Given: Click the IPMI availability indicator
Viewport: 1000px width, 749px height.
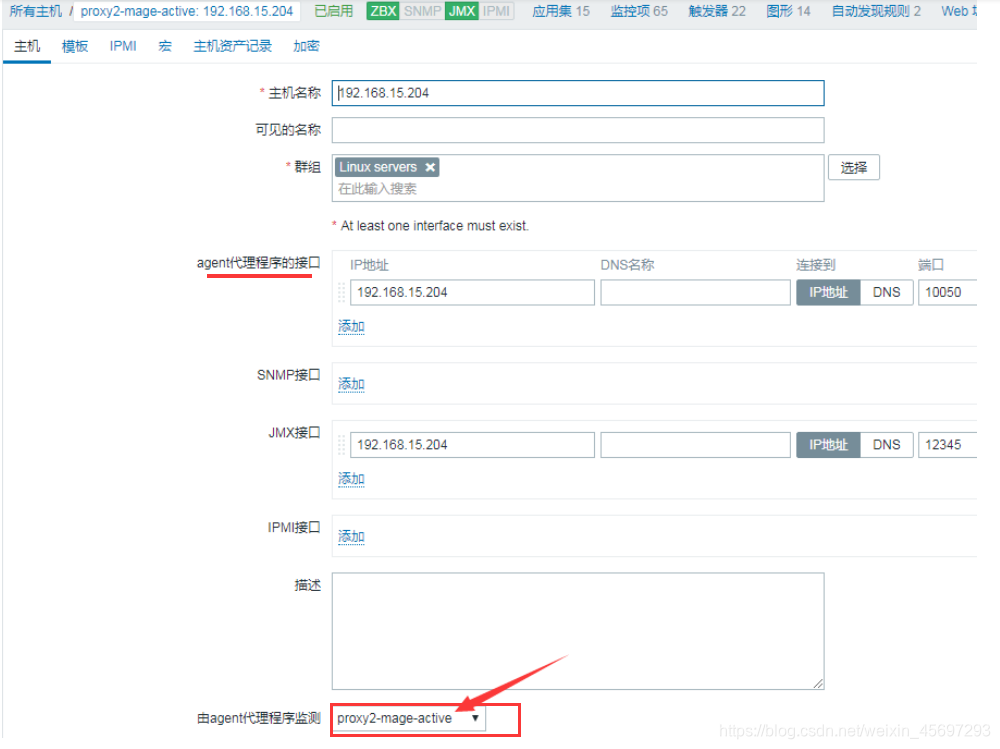Looking at the screenshot, I should [496, 11].
